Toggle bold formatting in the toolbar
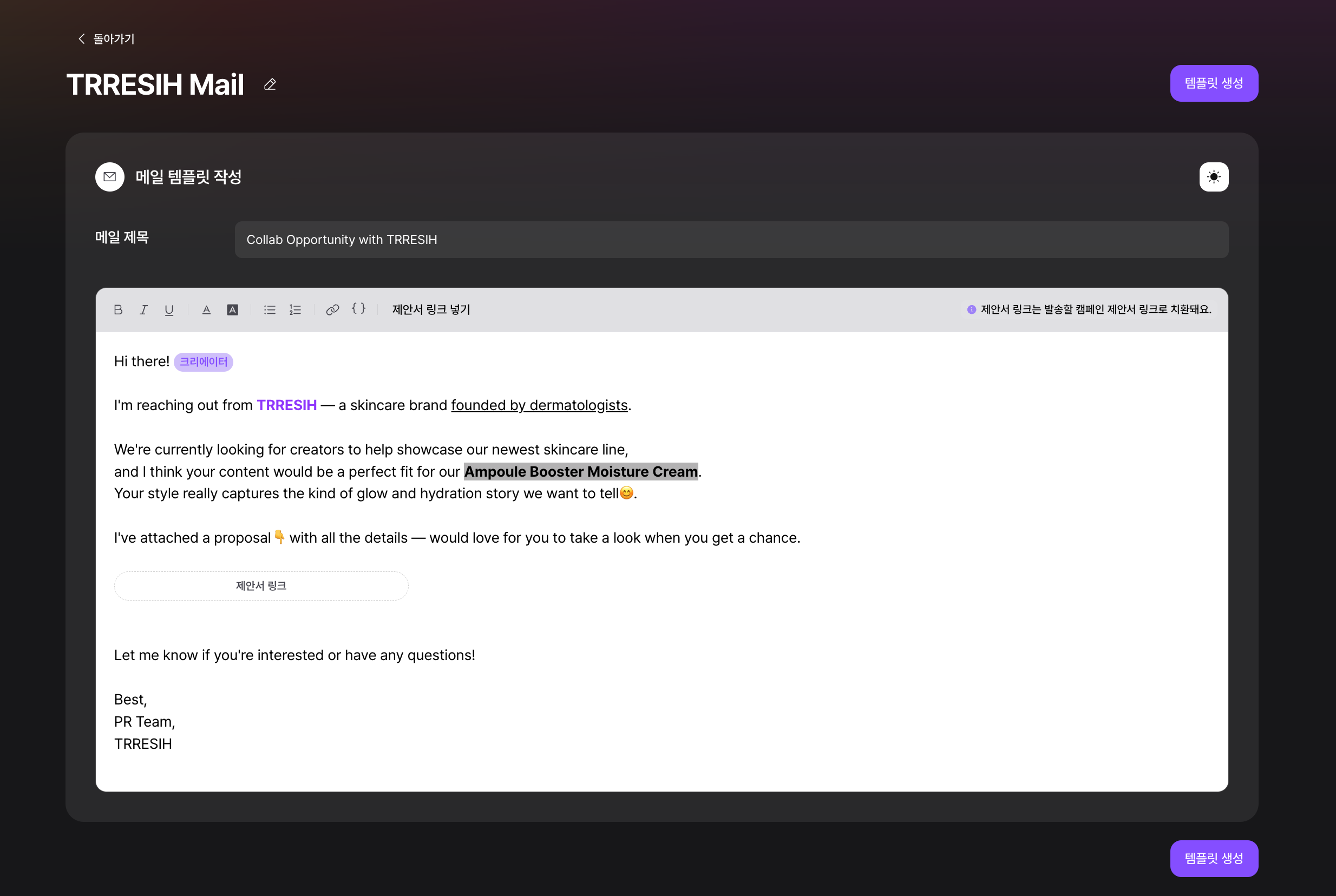 (x=119, y=309)
